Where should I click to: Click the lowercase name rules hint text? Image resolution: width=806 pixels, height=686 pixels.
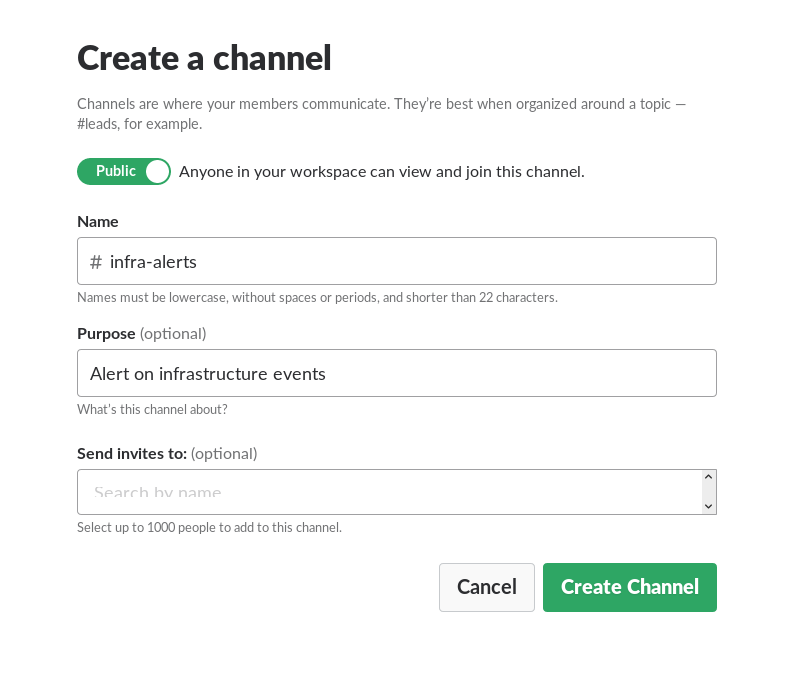point(317,297)
